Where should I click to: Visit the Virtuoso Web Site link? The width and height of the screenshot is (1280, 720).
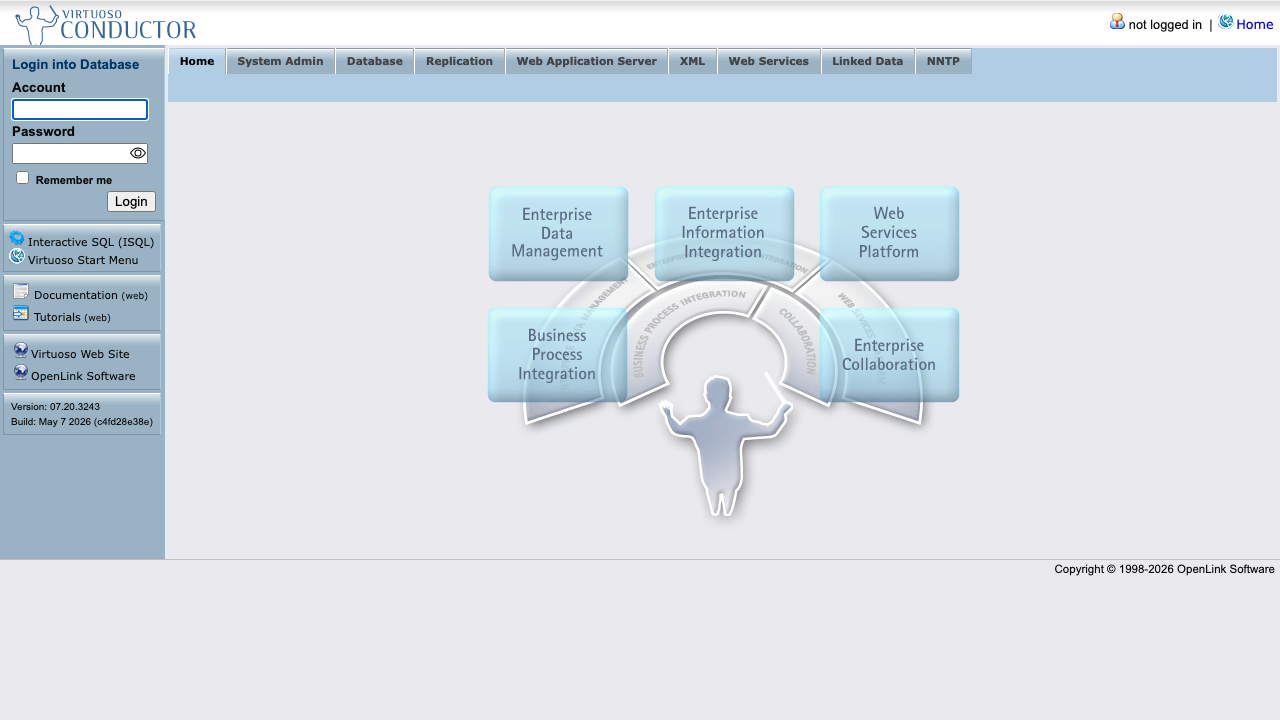80,354
